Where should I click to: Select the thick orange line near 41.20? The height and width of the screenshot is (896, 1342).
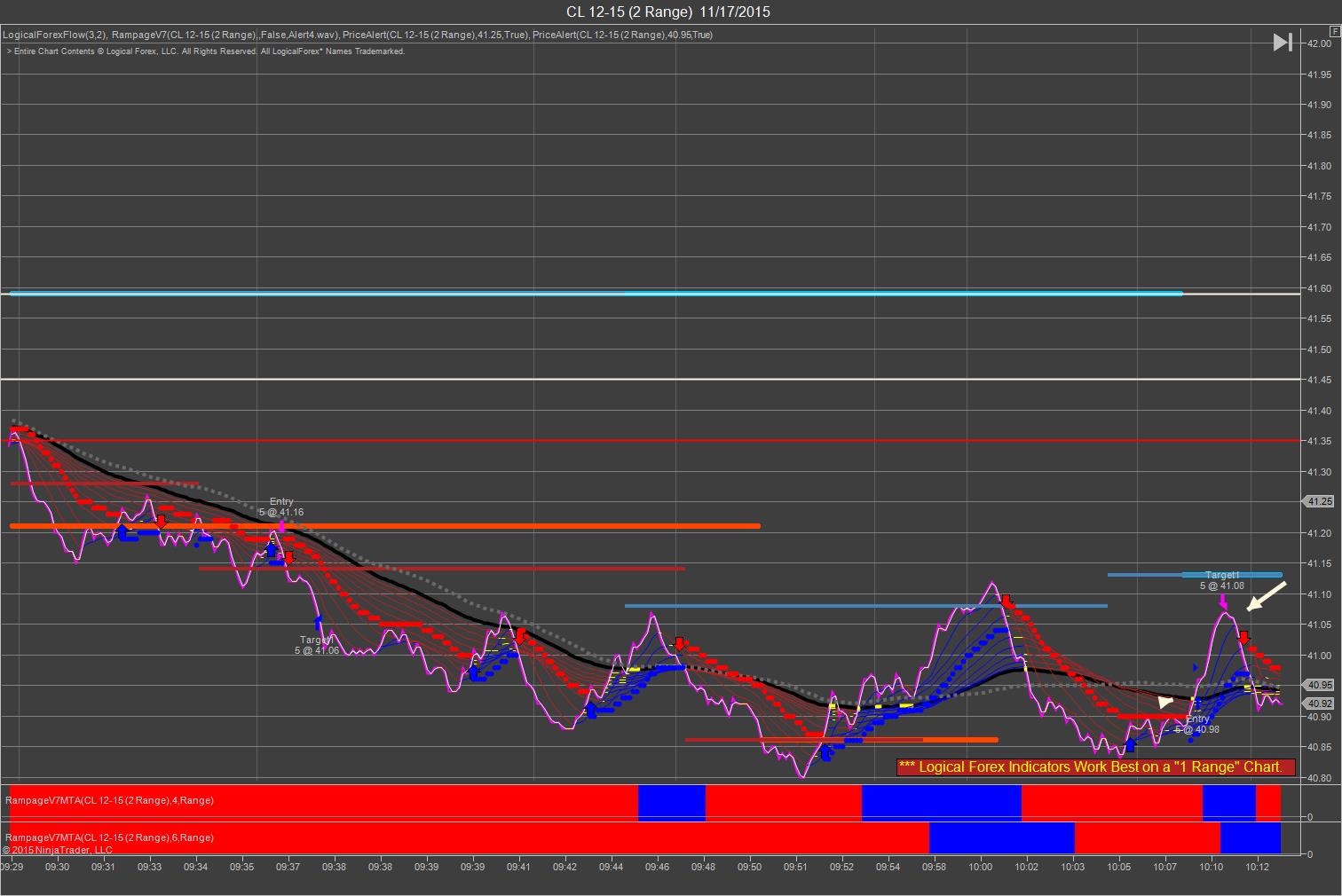click(385, 526)
